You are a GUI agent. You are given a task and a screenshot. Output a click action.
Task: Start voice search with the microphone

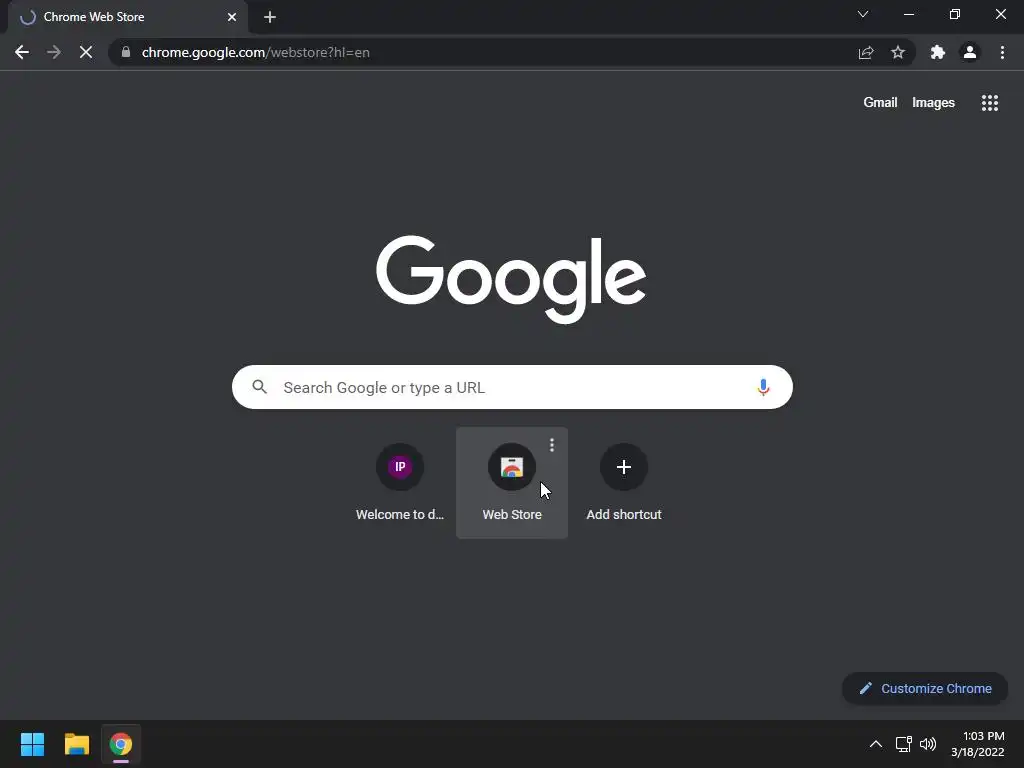click(763, 387)
